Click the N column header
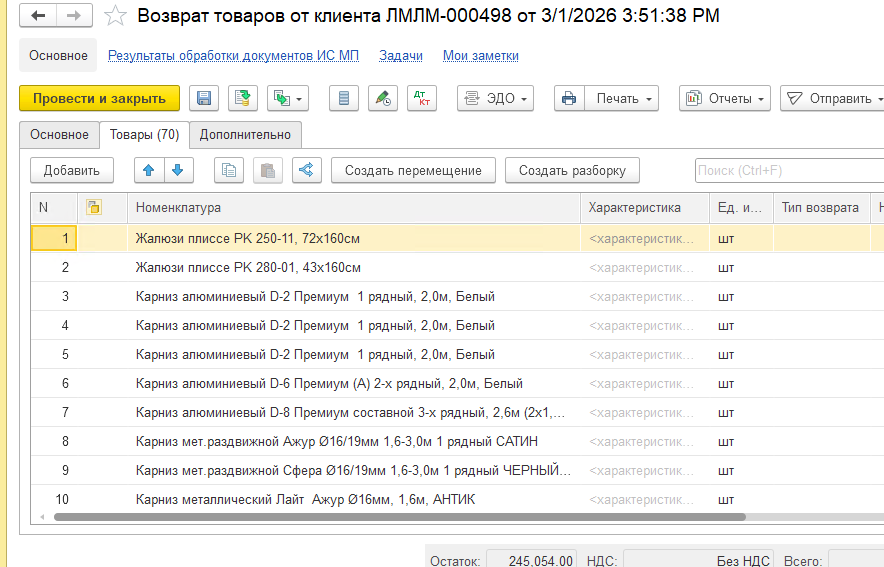This screenshot has width=884, height=567. pyautogui.click(x=54, y=207)
